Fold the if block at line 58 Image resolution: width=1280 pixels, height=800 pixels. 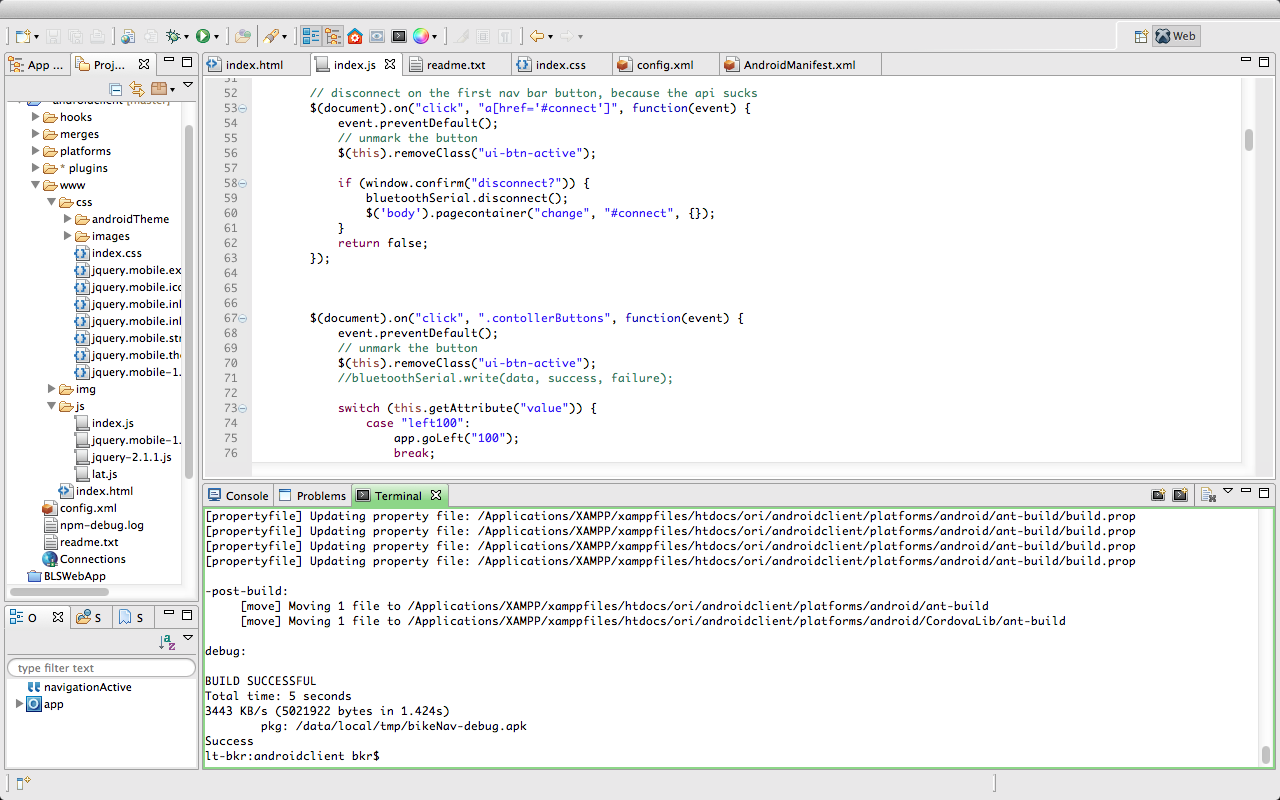click(x=244, y=183)
